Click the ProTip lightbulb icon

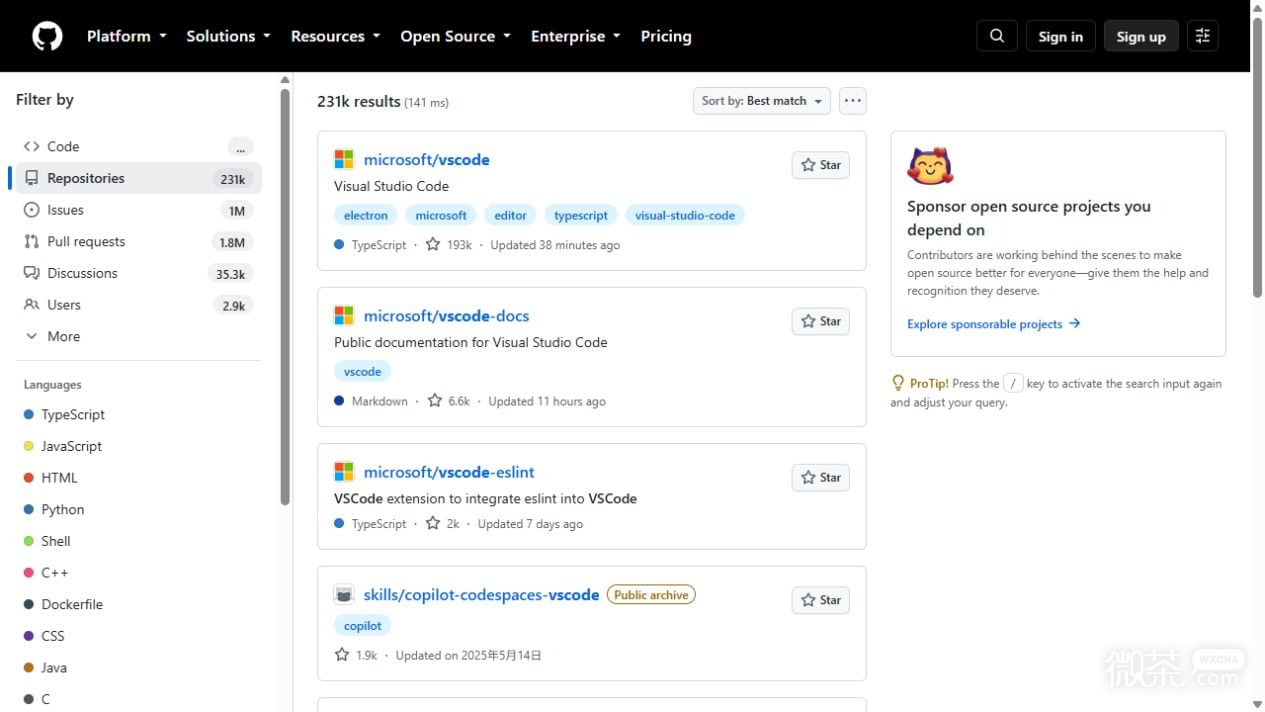click(898, 383)
